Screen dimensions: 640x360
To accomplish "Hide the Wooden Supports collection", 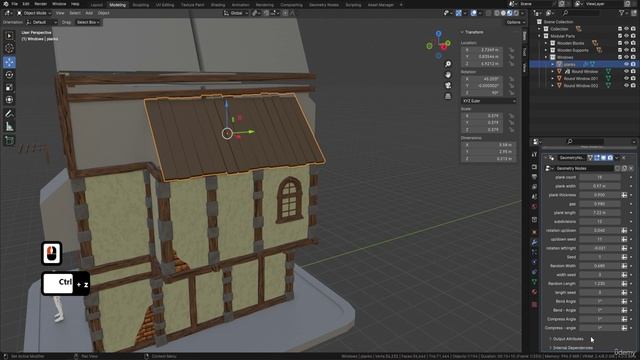I will tap(626, 50).
